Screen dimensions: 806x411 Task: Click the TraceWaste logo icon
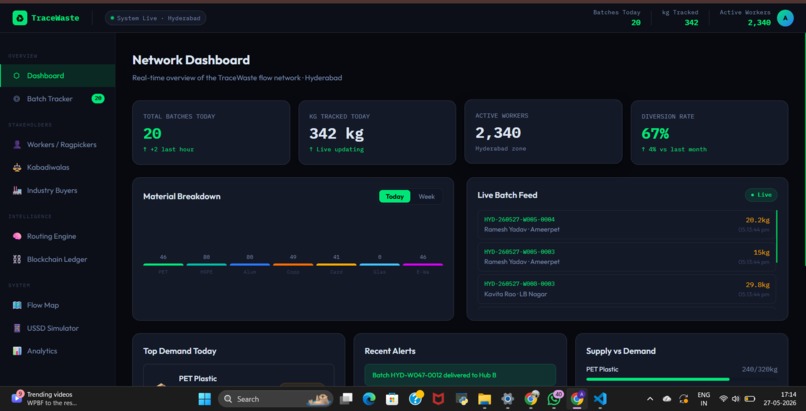[20, 18]
